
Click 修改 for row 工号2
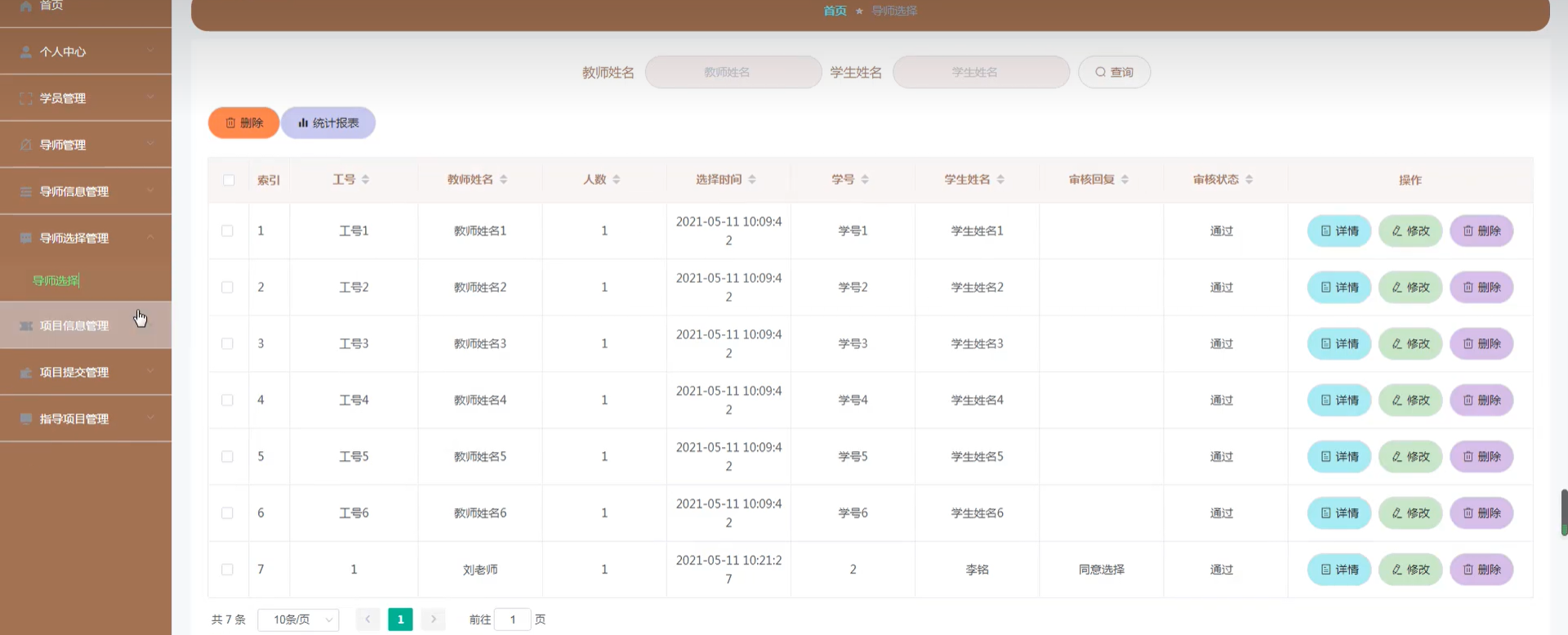tap(1410, 288)
